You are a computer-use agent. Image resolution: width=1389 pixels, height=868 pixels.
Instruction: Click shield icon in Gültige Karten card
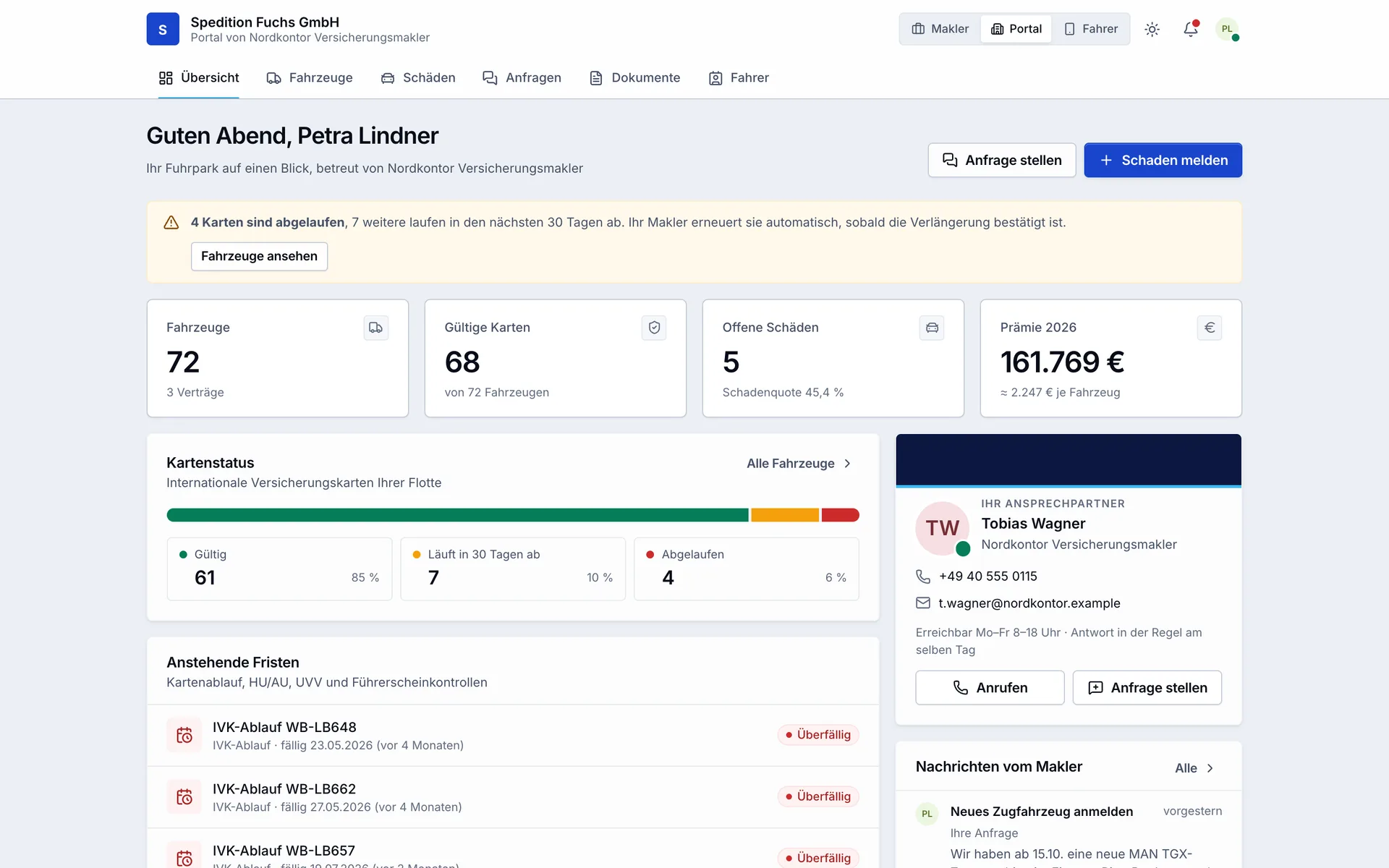[x=654, y=328]
